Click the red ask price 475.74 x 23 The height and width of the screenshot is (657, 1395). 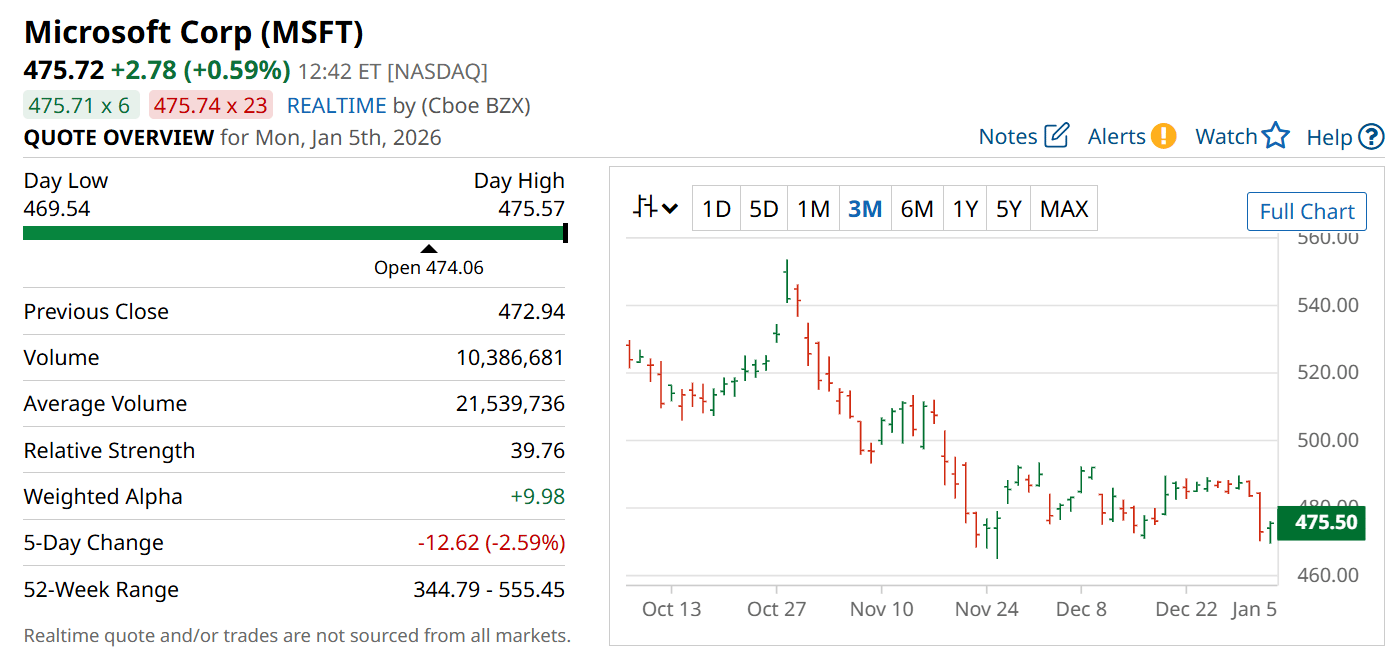(x=211, y=106)
